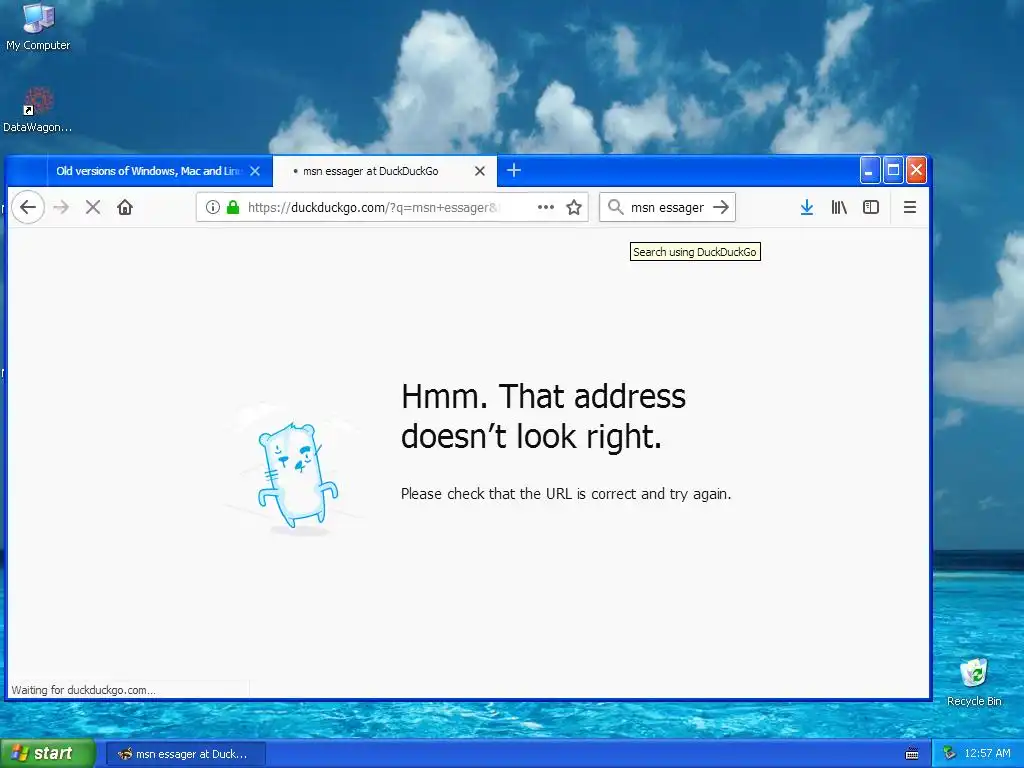Click the green padlock security icon
The width and height of the screenshot is (1024, 768).
pos(232,208)
